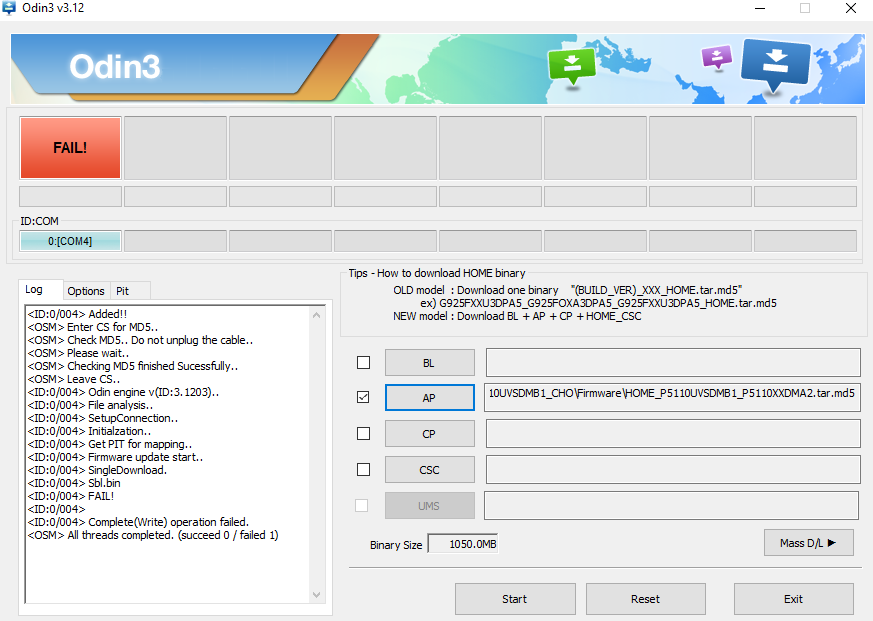Screen dimensions: 873x621
Task: Choose a CP file with CP button
Action: click(x=430, y=433)
